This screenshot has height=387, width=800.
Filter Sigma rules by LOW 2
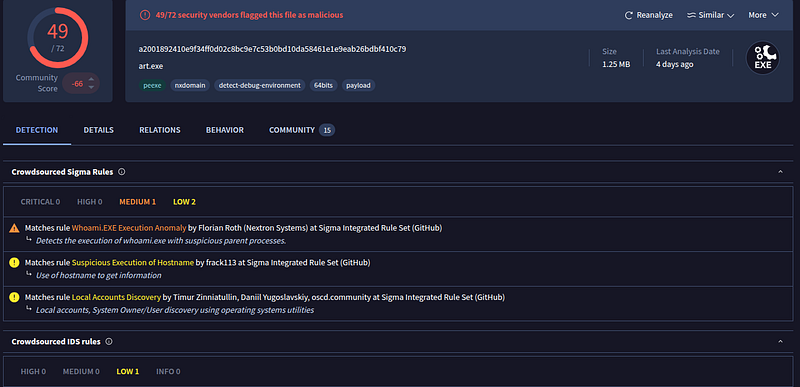[x=184, y=202]
